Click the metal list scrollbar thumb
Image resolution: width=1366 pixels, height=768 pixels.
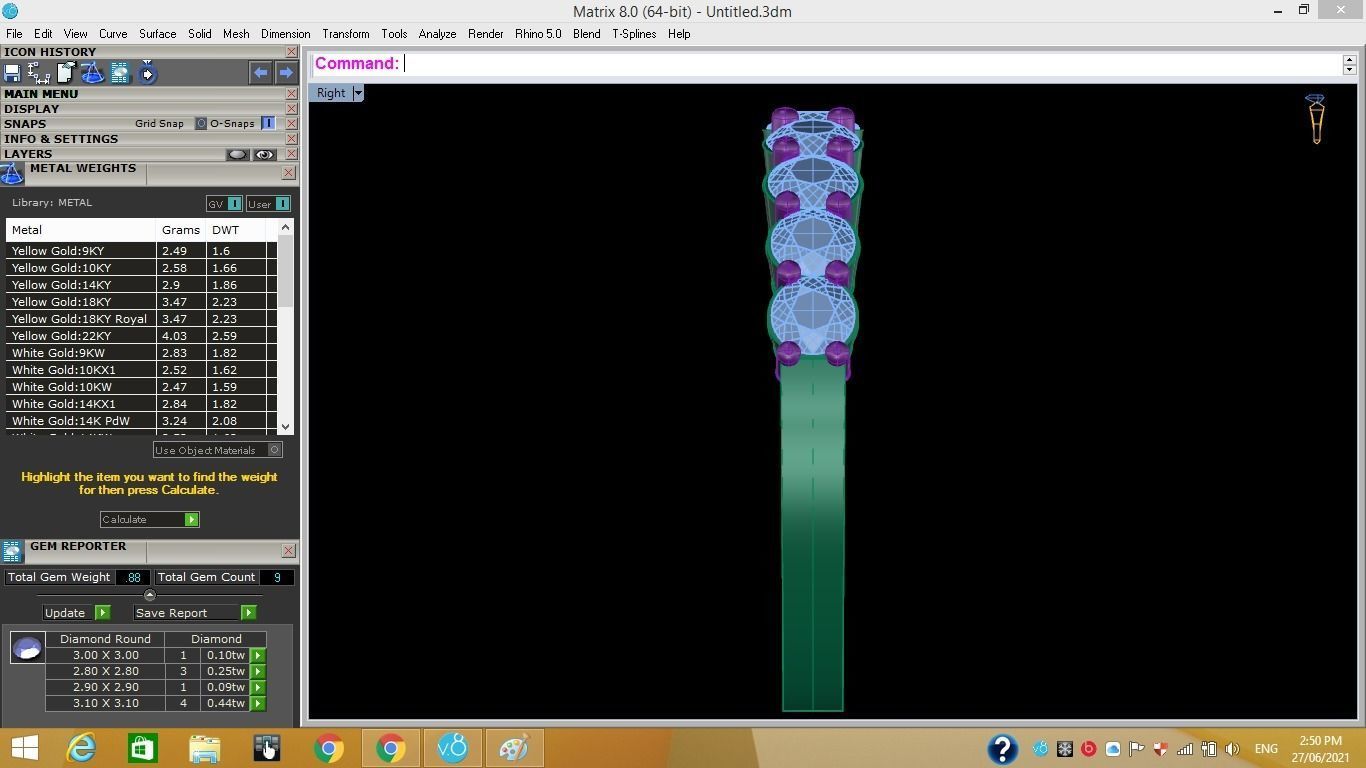[x=286, y=272]
